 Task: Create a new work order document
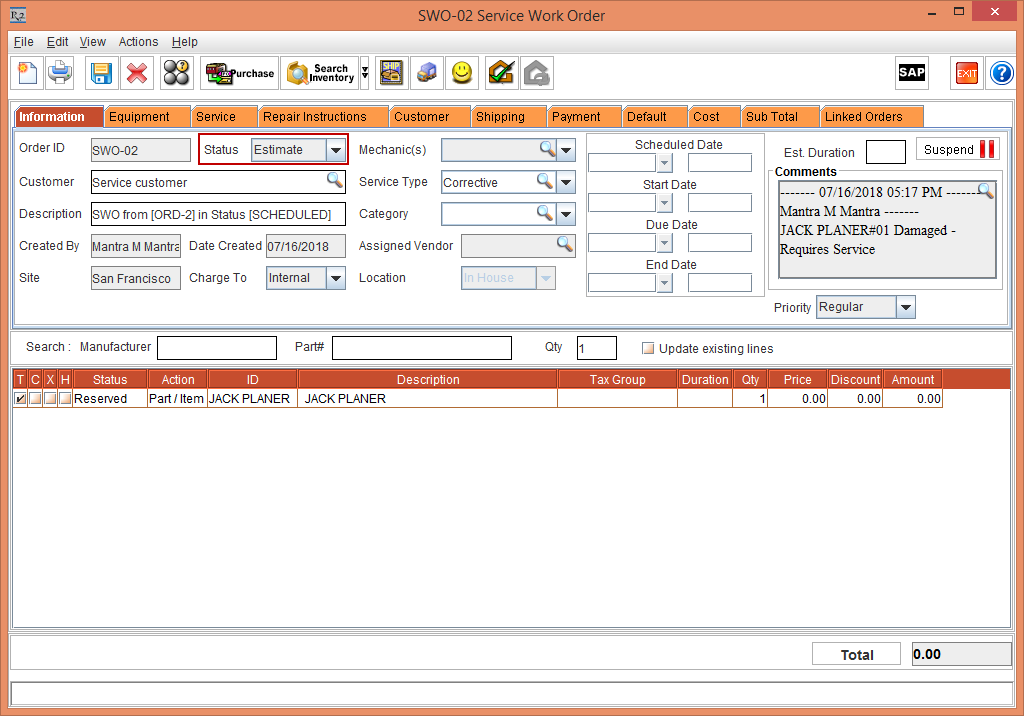click(26, 72)
